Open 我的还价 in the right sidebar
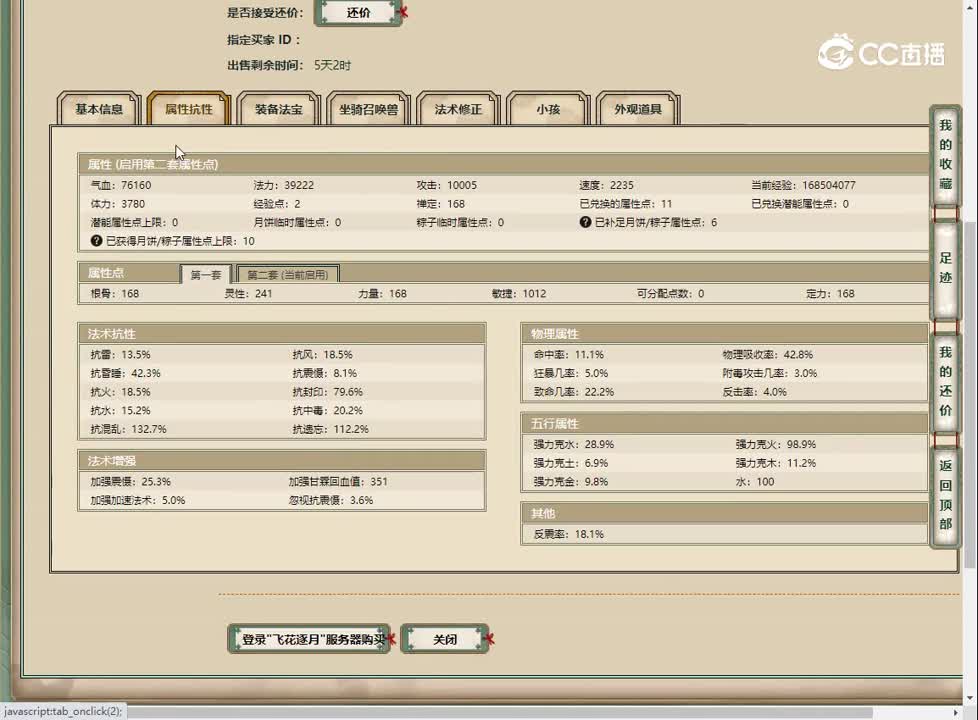Viewport: 978px width, 720px height. tap(945, 381)
